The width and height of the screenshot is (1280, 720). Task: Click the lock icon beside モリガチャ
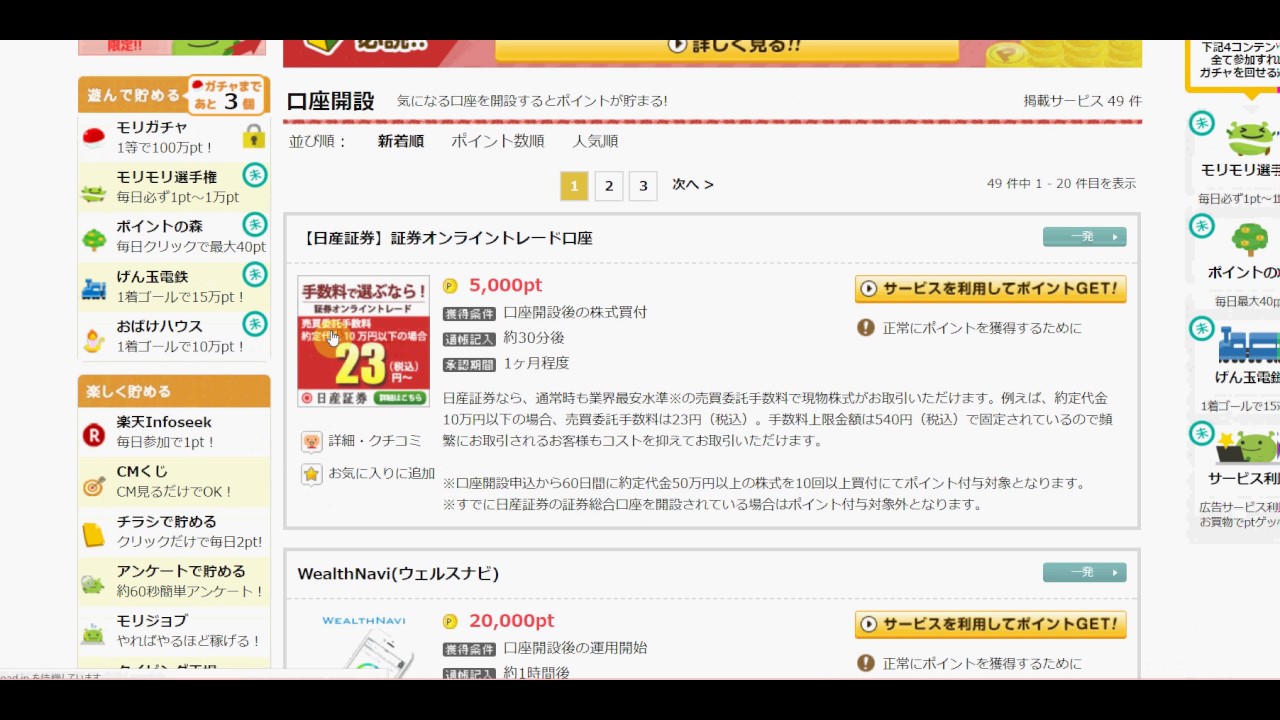(254, 136)
